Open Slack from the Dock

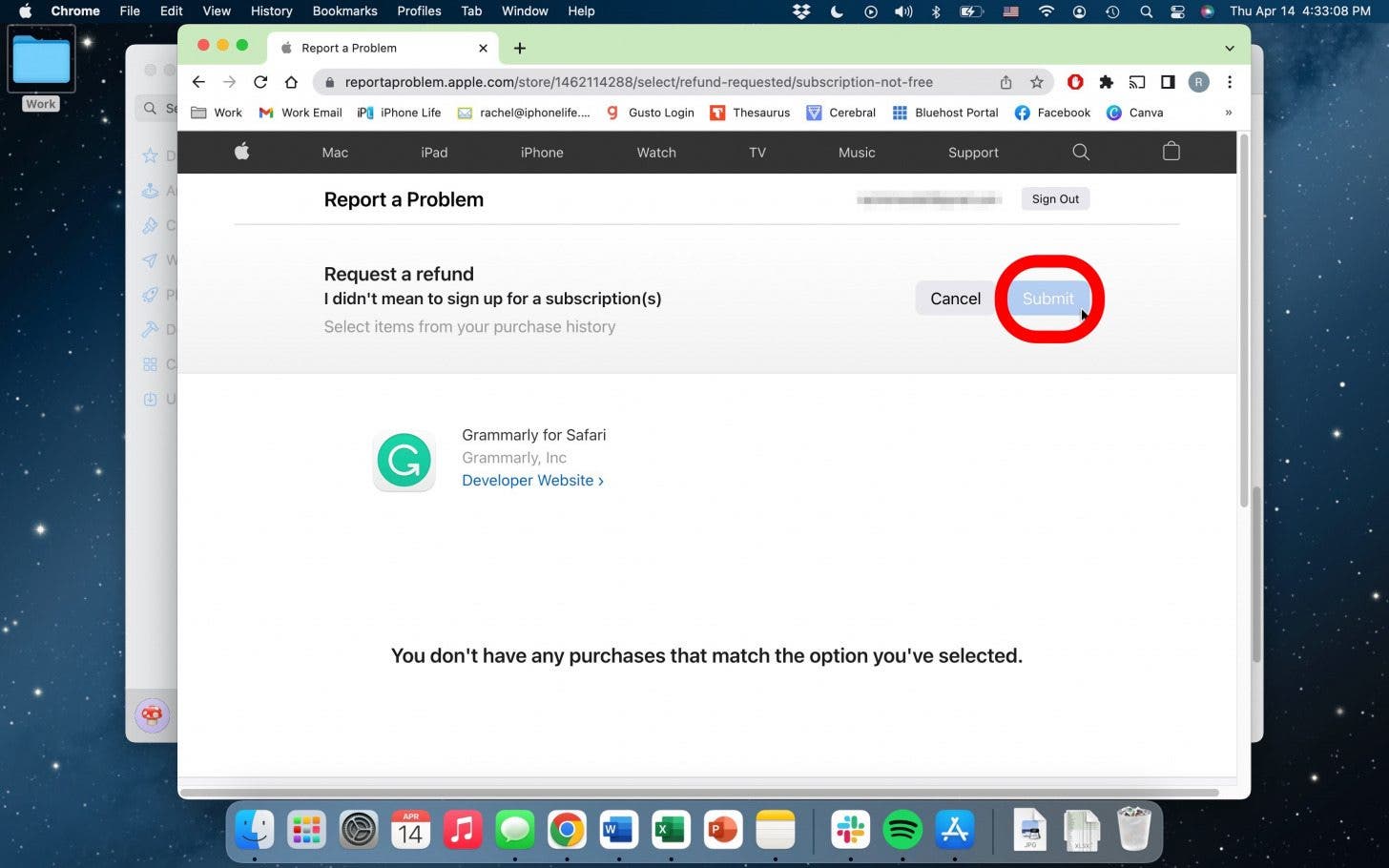point(850,829)
